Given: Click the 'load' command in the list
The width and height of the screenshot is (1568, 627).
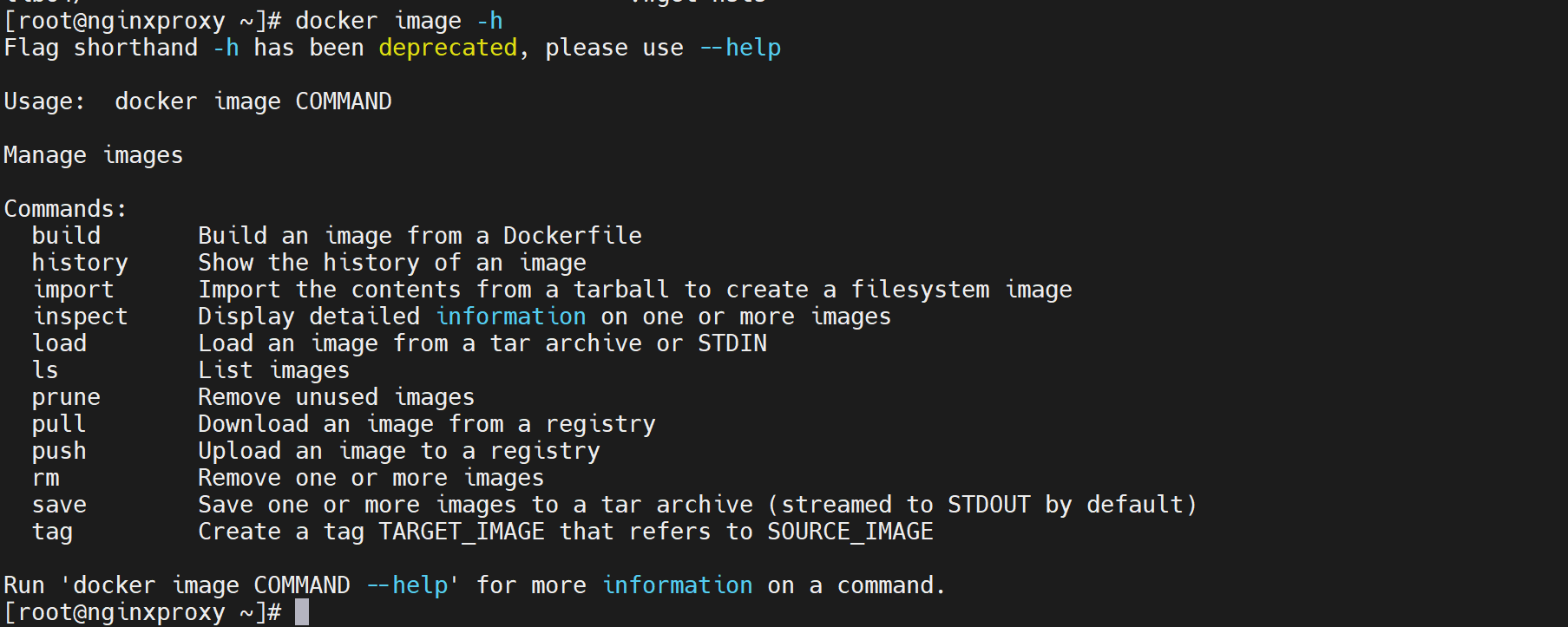Looking at the screenshot, I should point(59,343).
